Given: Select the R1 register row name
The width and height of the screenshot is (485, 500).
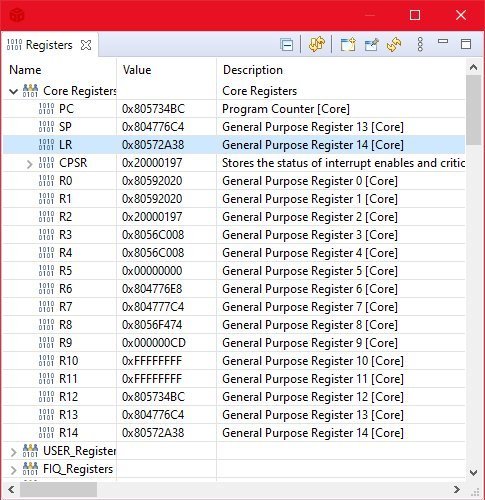Looking at the screenshot, I should [65, 199].
